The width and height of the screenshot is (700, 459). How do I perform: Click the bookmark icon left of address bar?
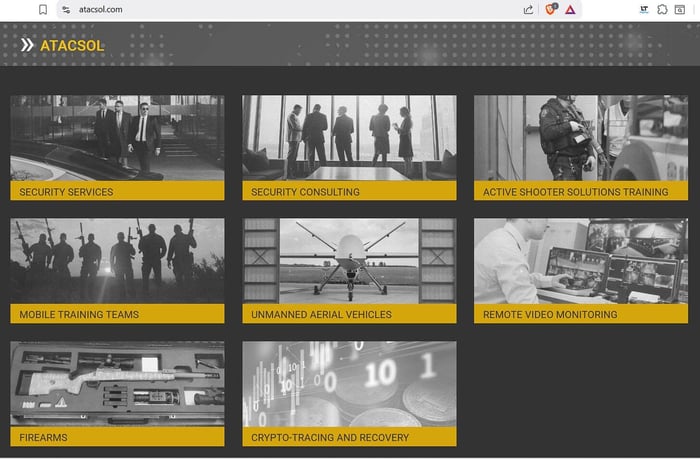43,9
